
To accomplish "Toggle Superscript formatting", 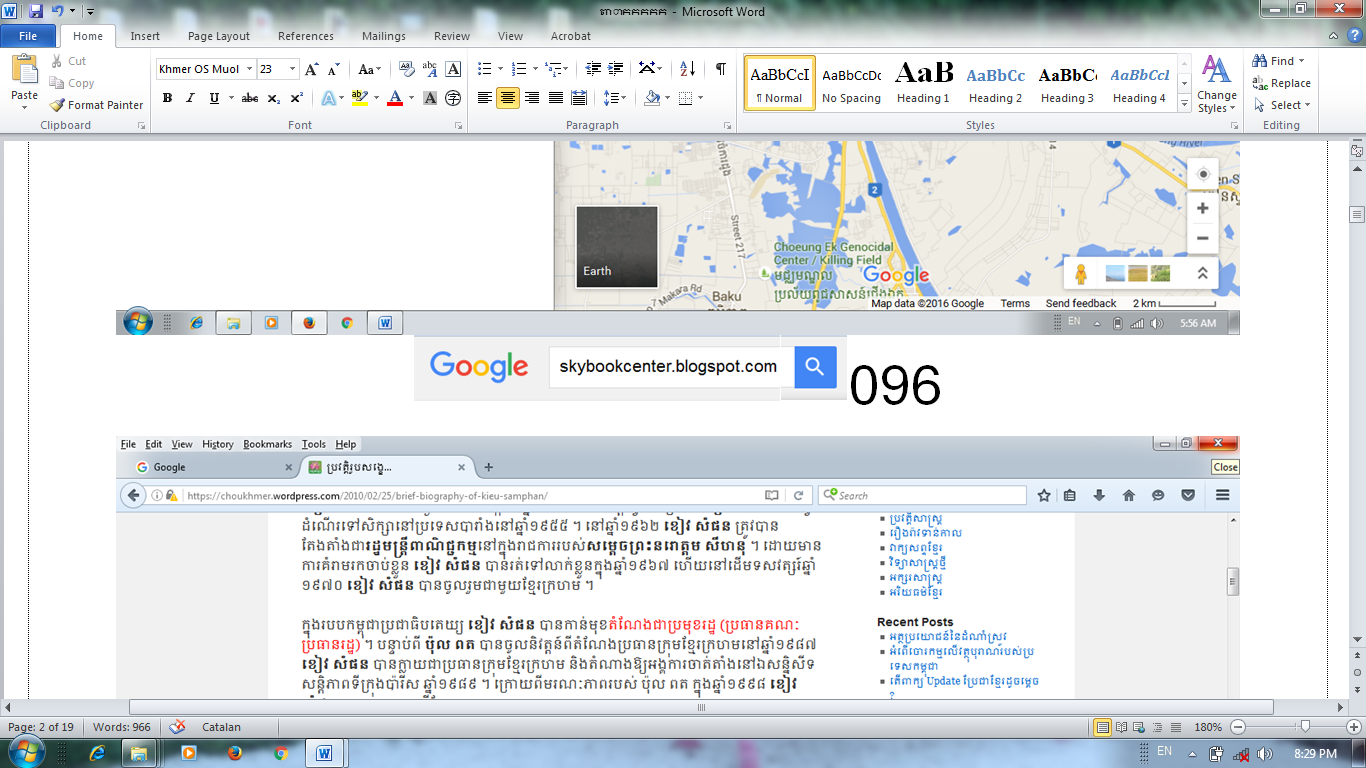I will point(297,98).
